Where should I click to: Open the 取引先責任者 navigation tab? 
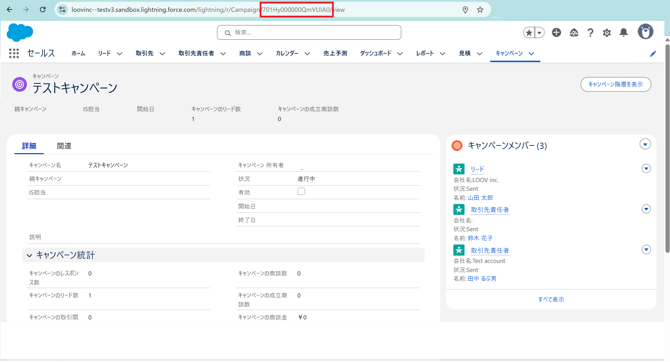196,53
